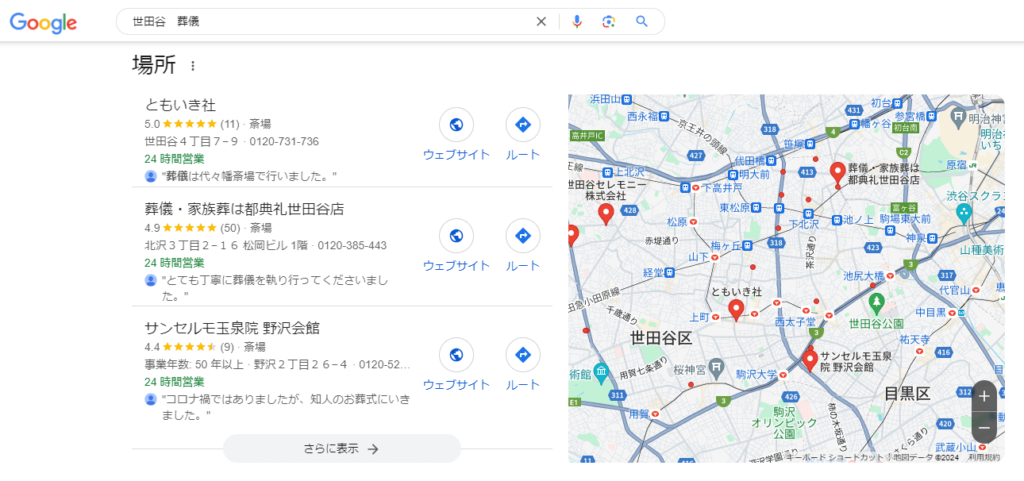Screen dimensions: 1024x481
Task: Click ルート label for サンセルモ玉泉院 野沢会館
Action: [522, 384]
